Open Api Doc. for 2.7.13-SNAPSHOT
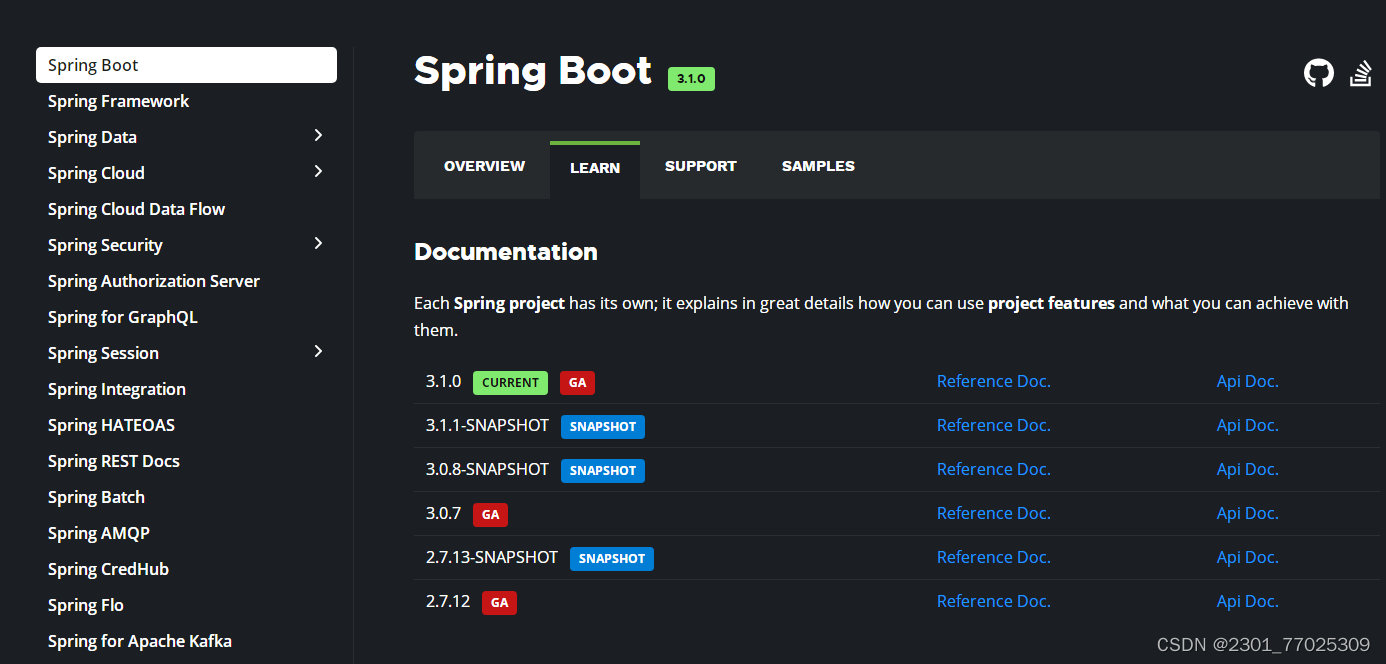Screen dimensions: 1386x664 (1247, 557)
